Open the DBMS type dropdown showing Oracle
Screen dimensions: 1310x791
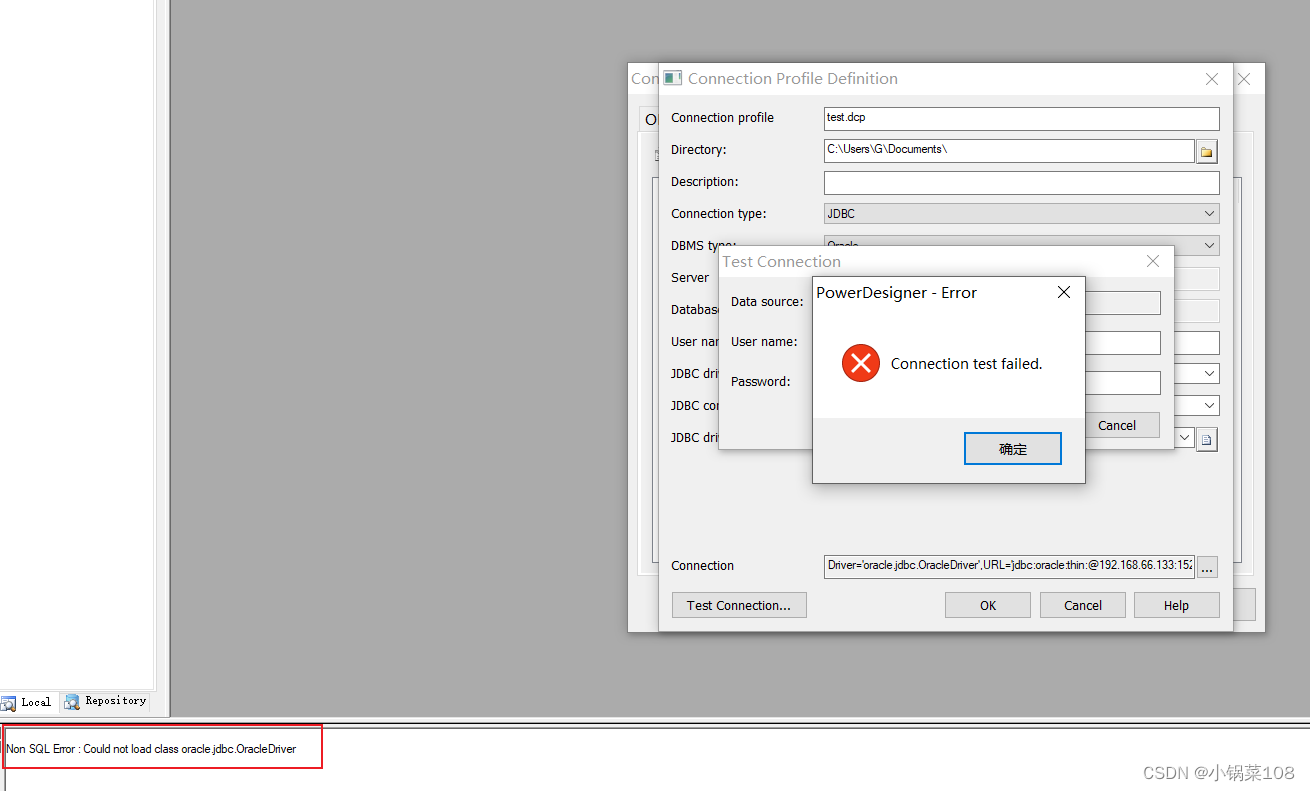coord(1210,245)
